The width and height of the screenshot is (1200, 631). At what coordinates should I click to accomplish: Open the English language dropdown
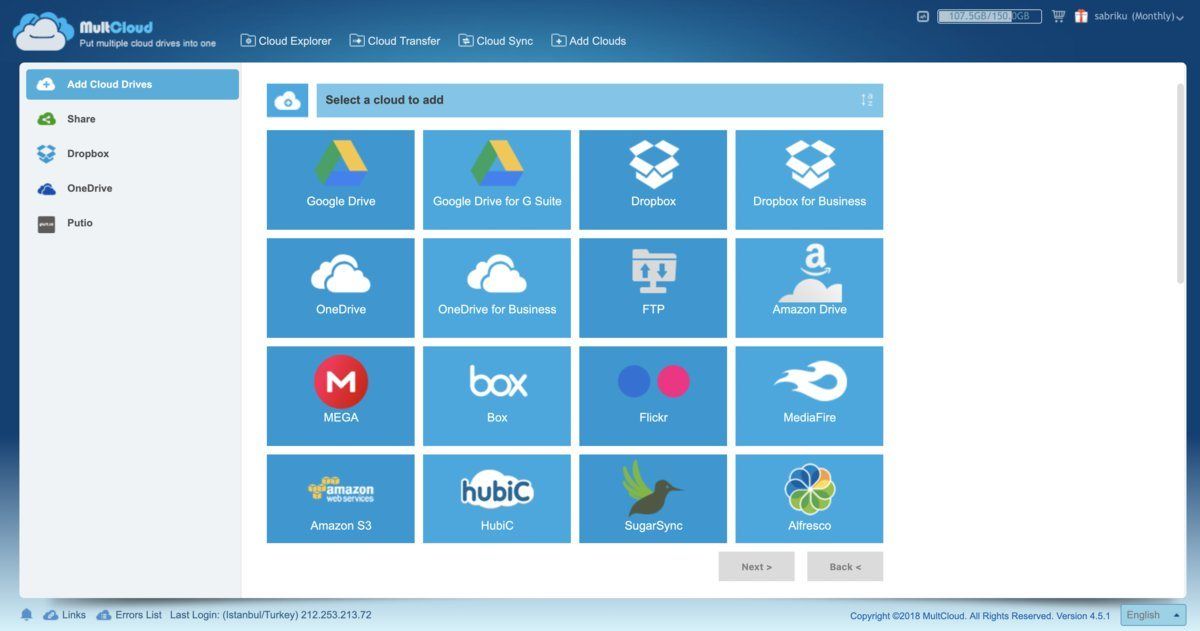pos(1152,615)
